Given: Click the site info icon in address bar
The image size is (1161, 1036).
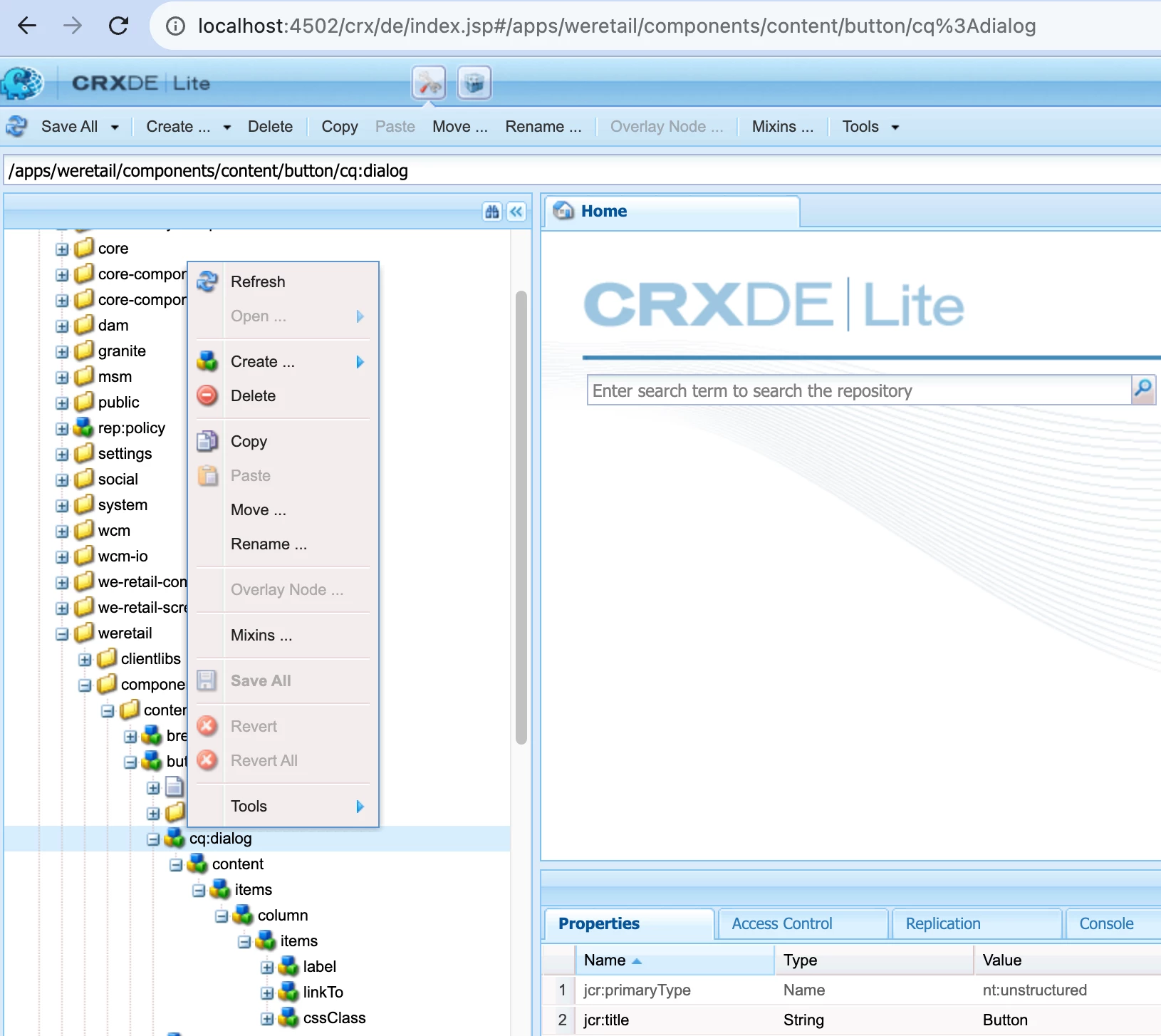Looking at the screenshot, I should click(175, 26).
